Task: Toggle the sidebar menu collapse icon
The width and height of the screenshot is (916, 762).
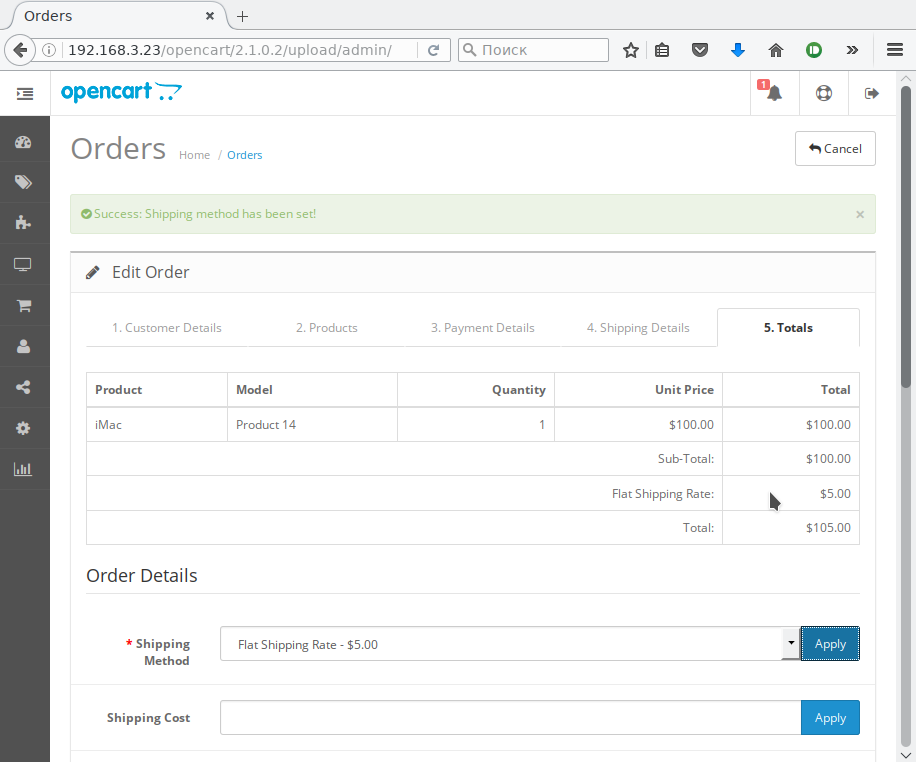Action: click(25, 93)
